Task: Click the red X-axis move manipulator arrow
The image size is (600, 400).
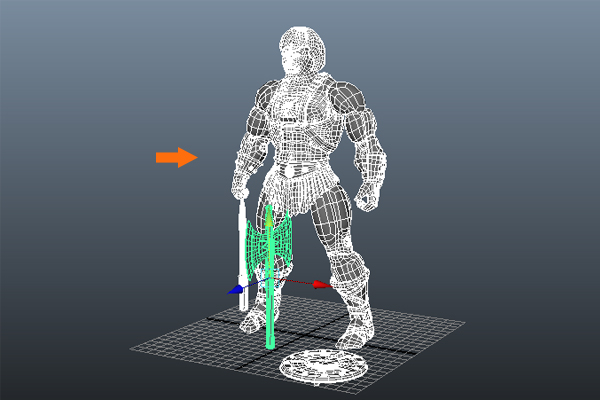Action: (322, 284)
